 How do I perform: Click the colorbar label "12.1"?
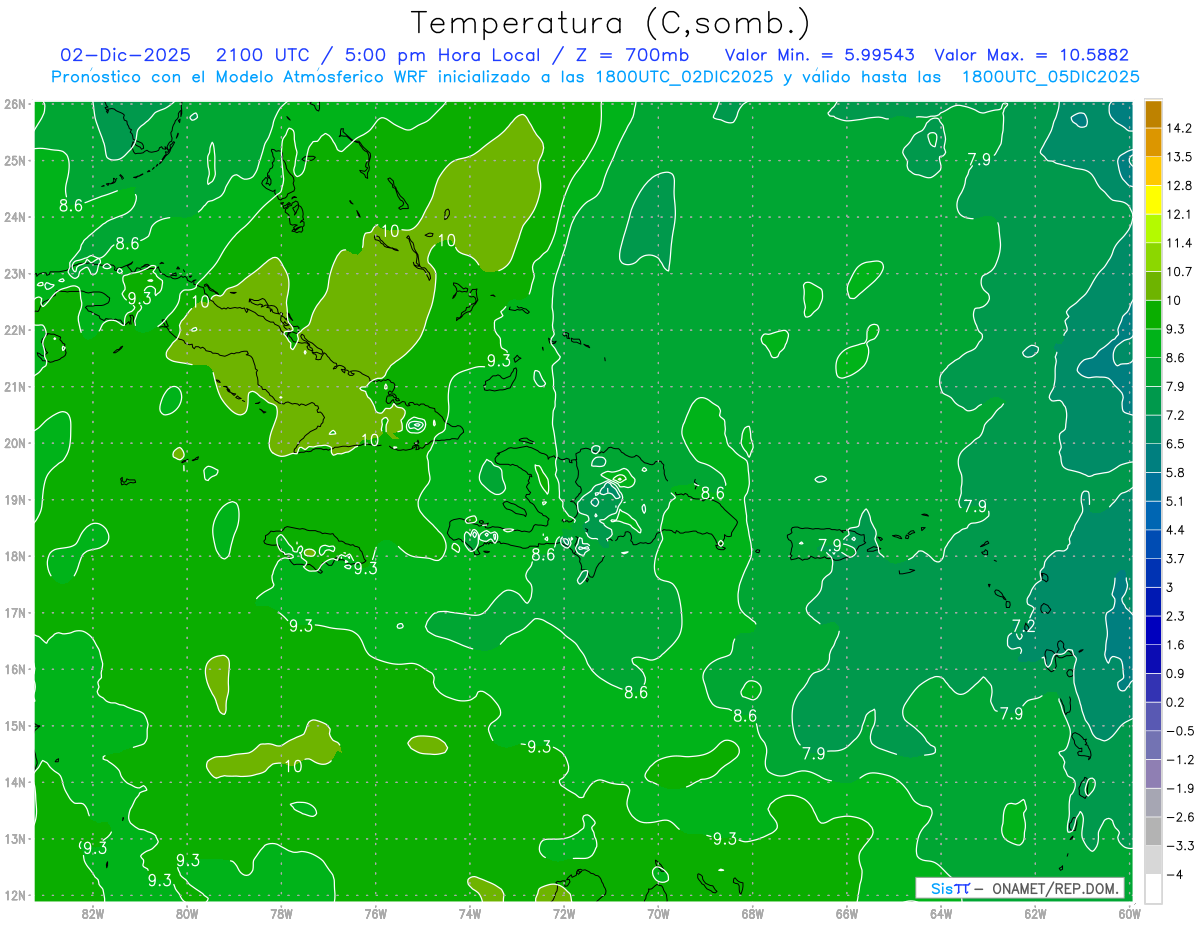(1178, 214)
